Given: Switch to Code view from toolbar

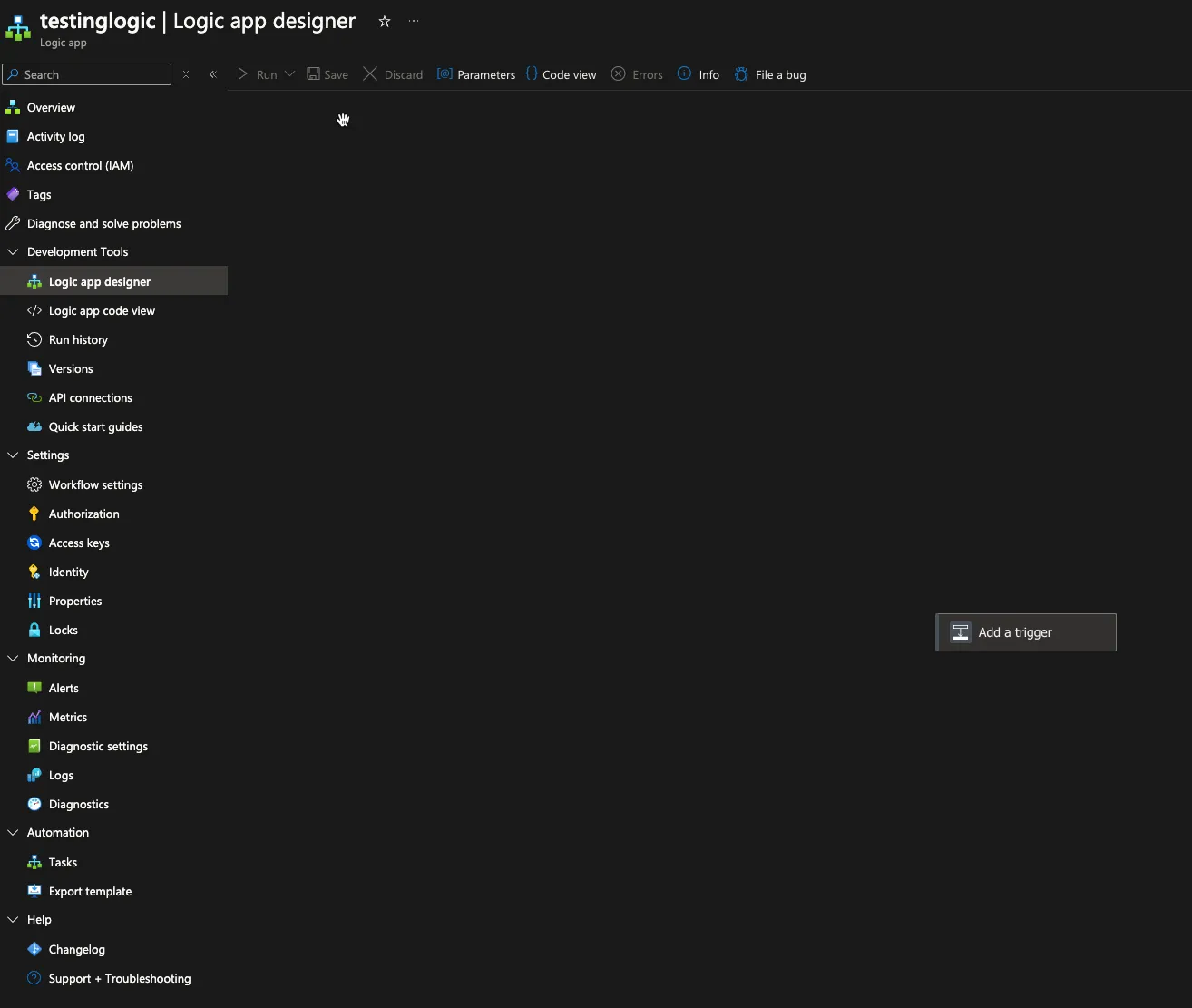Looking at the screenshot, I should point(561,74).
